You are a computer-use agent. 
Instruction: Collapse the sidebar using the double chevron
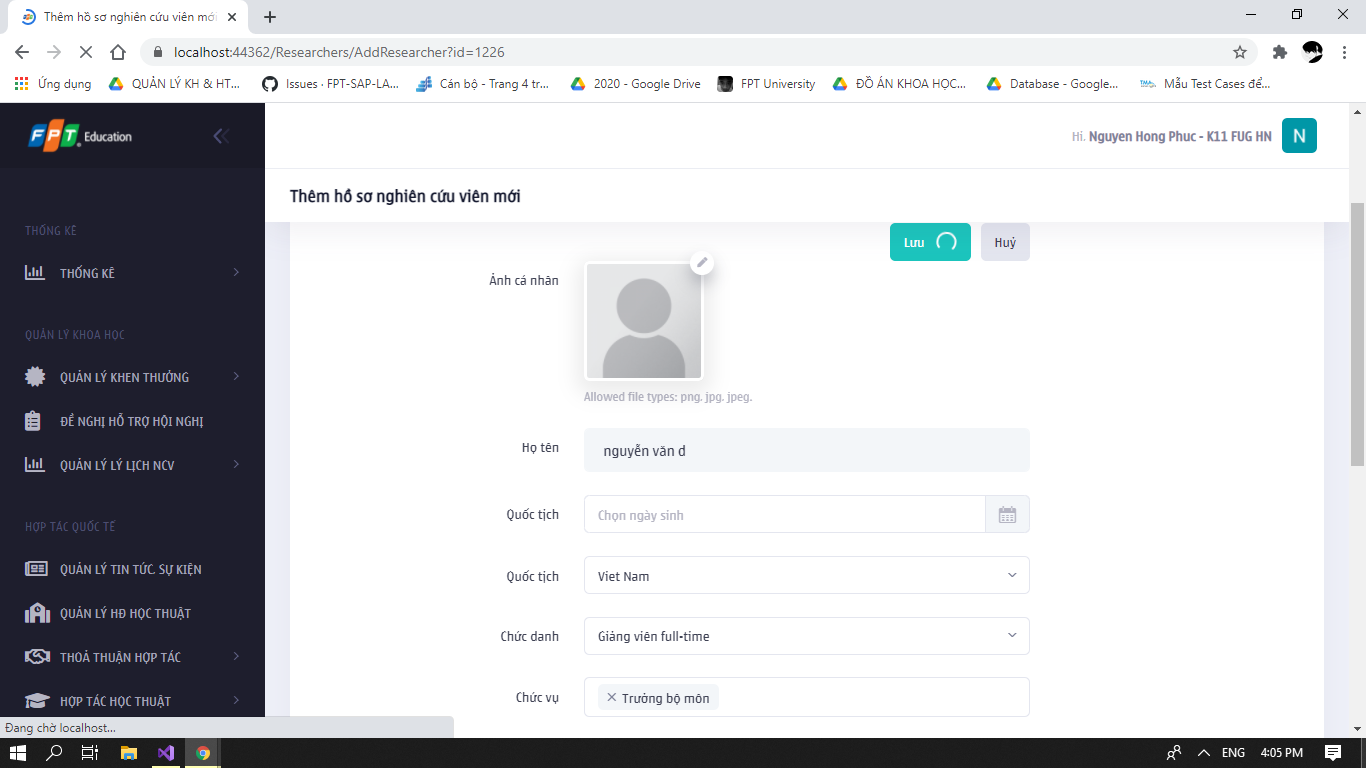(221, 135)
